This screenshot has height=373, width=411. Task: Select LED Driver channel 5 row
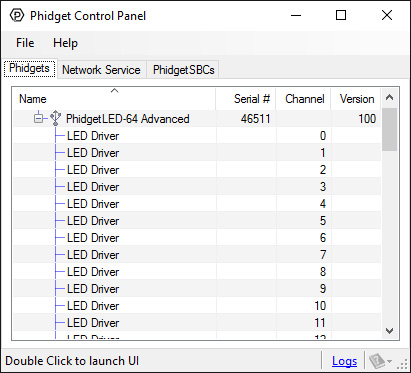(197, 221)
